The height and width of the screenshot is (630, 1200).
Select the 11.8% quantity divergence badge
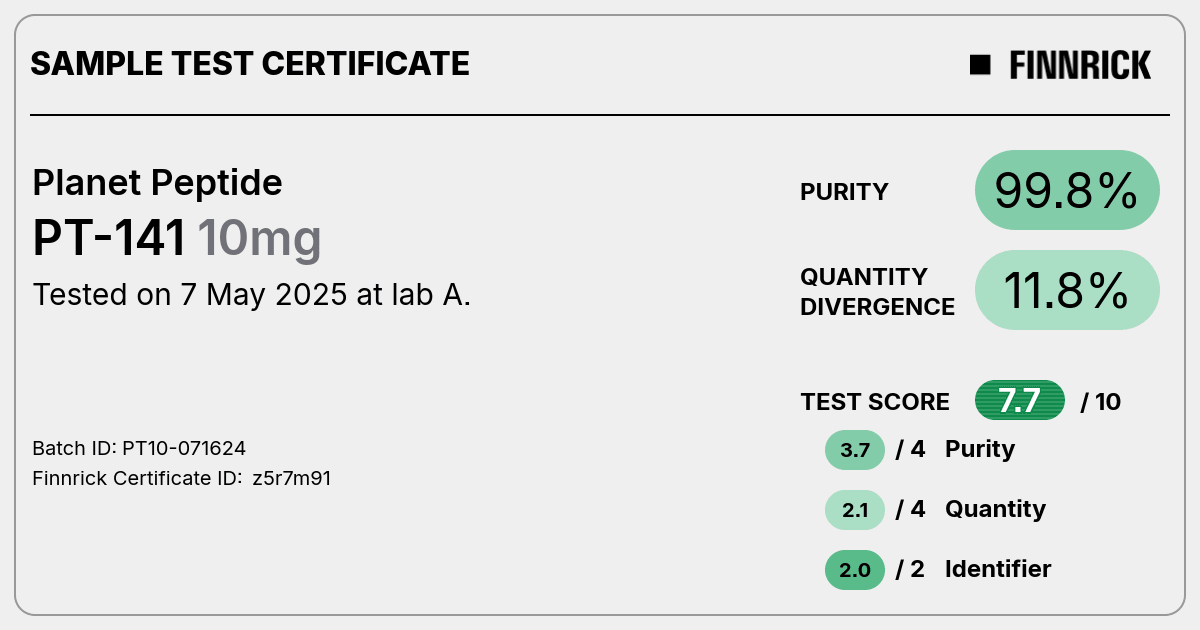(x=1067, y=290)
